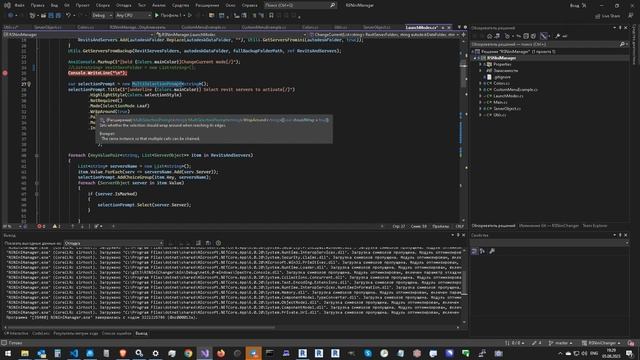Image resolution: width=640 pixels, height=360 pixels.
Task: Click the Live Share button
Action: 608,16
